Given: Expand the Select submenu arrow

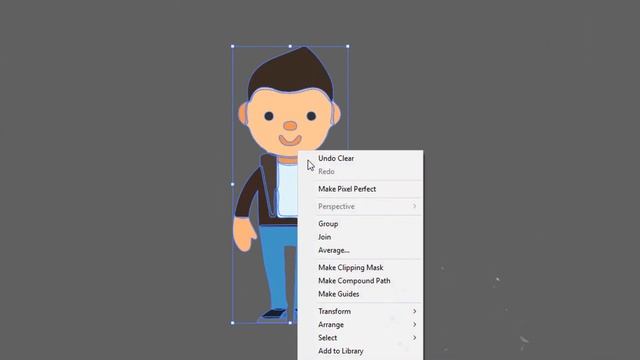Looking at the screenshot, I should click(x=414, y=338).
